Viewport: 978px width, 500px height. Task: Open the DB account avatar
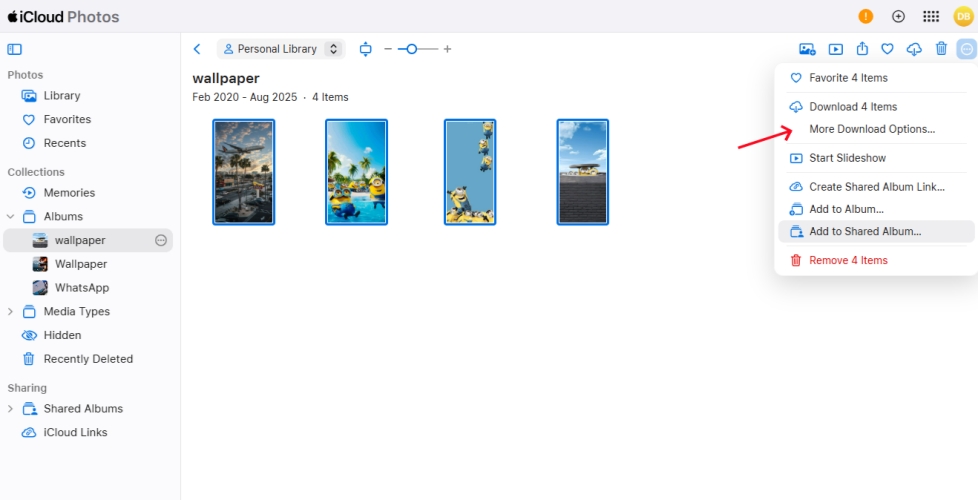point(963,17)
